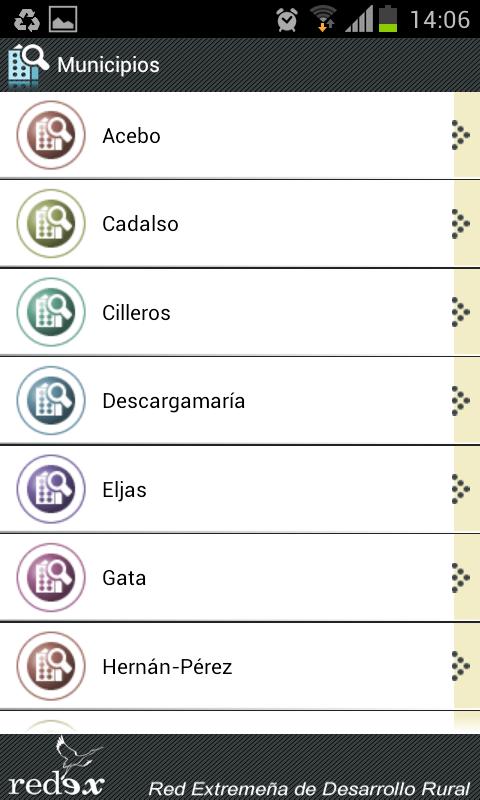
Task: Open Eljas via its dotted arrow
Action: pyautogui.click(x=461, y=489)
